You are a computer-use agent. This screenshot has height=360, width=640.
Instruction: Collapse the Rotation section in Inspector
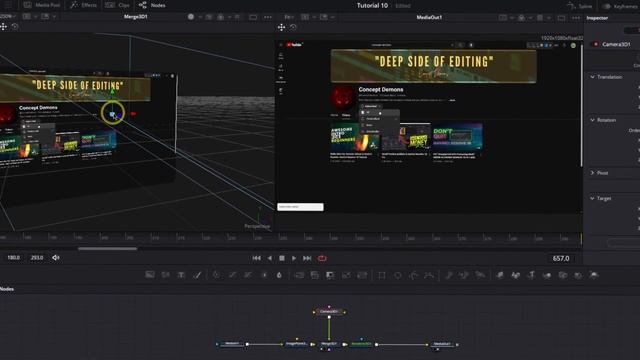[593, 120]
